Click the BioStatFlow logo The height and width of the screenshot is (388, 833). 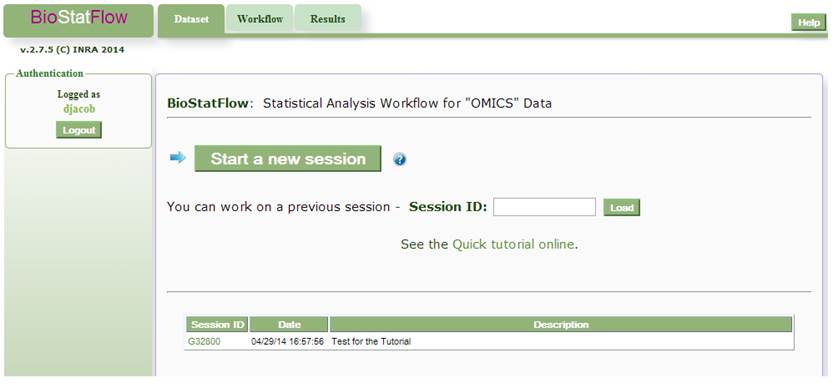(79, 20)
